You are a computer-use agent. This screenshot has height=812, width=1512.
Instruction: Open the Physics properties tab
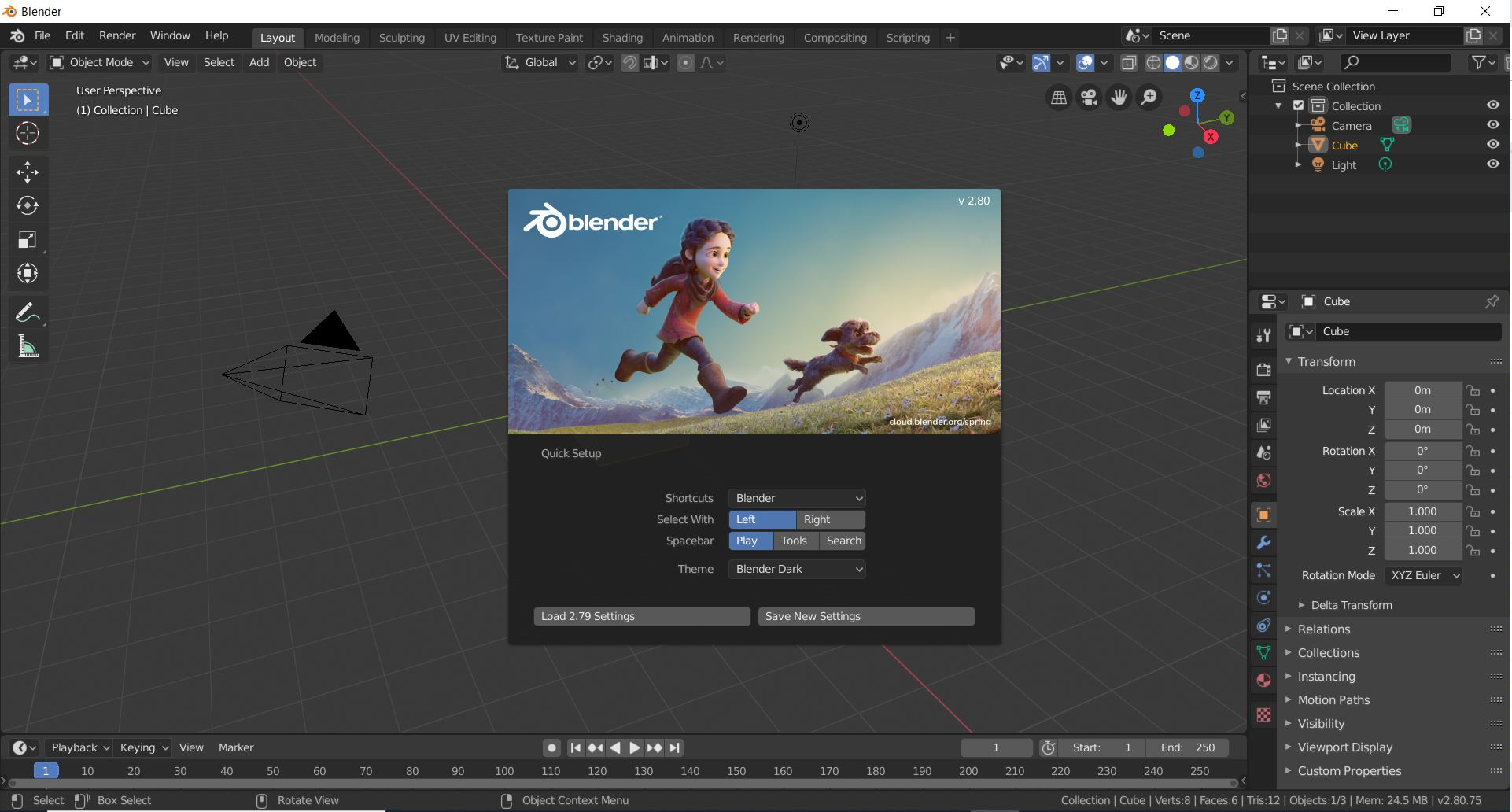click(x=1263, y=598)
